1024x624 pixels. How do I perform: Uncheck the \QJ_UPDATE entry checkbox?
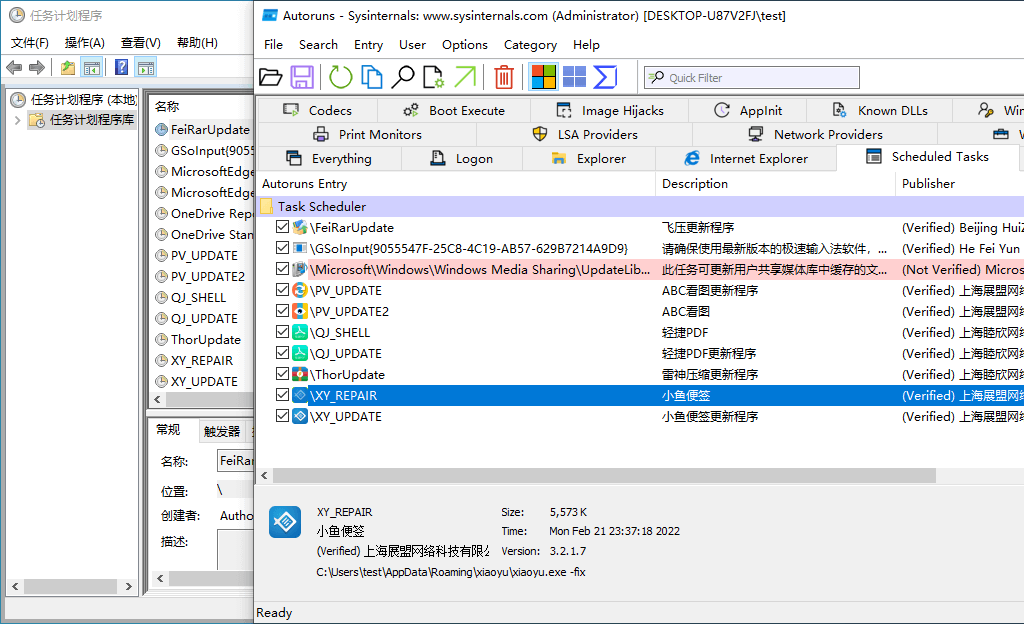pos(282,352)
